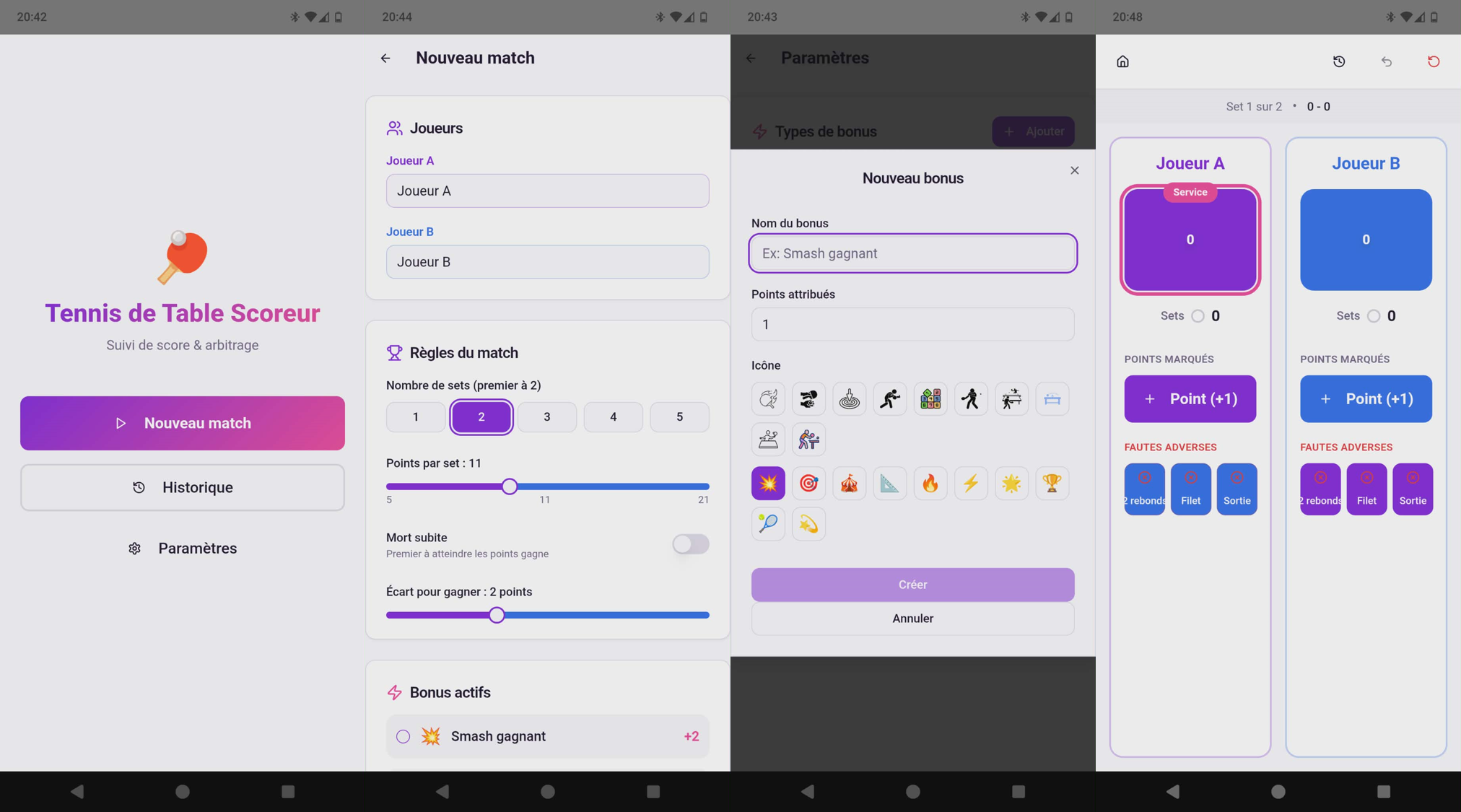Enable the Smash gagnant bonus radio
1461x812 pixels.
pyautogui.click(x=403, y=736)
